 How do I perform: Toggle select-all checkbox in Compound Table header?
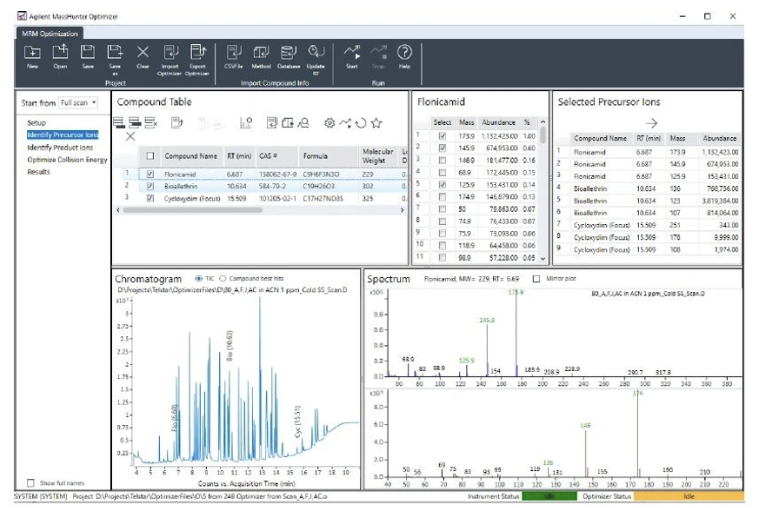click(150, 156)
